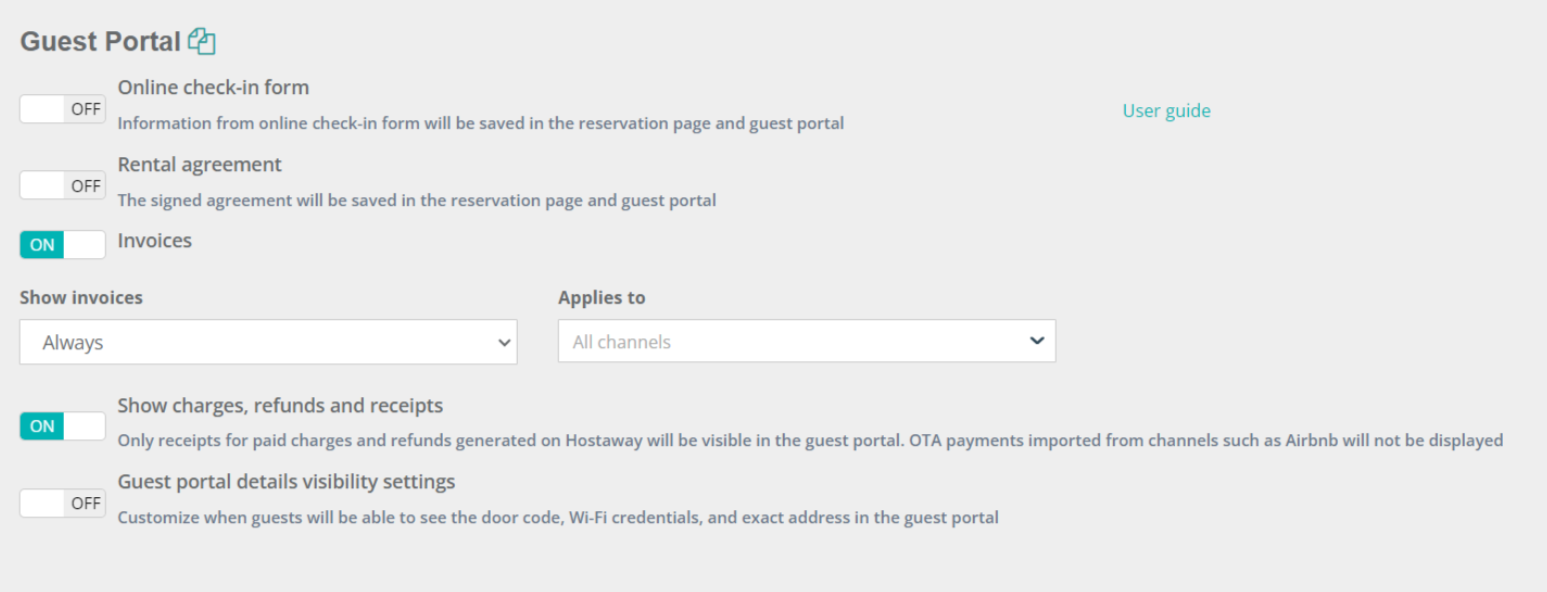Click the arrow icon in All channels field
Viewport: 1547px width, 592px height.
[1037, 341]
